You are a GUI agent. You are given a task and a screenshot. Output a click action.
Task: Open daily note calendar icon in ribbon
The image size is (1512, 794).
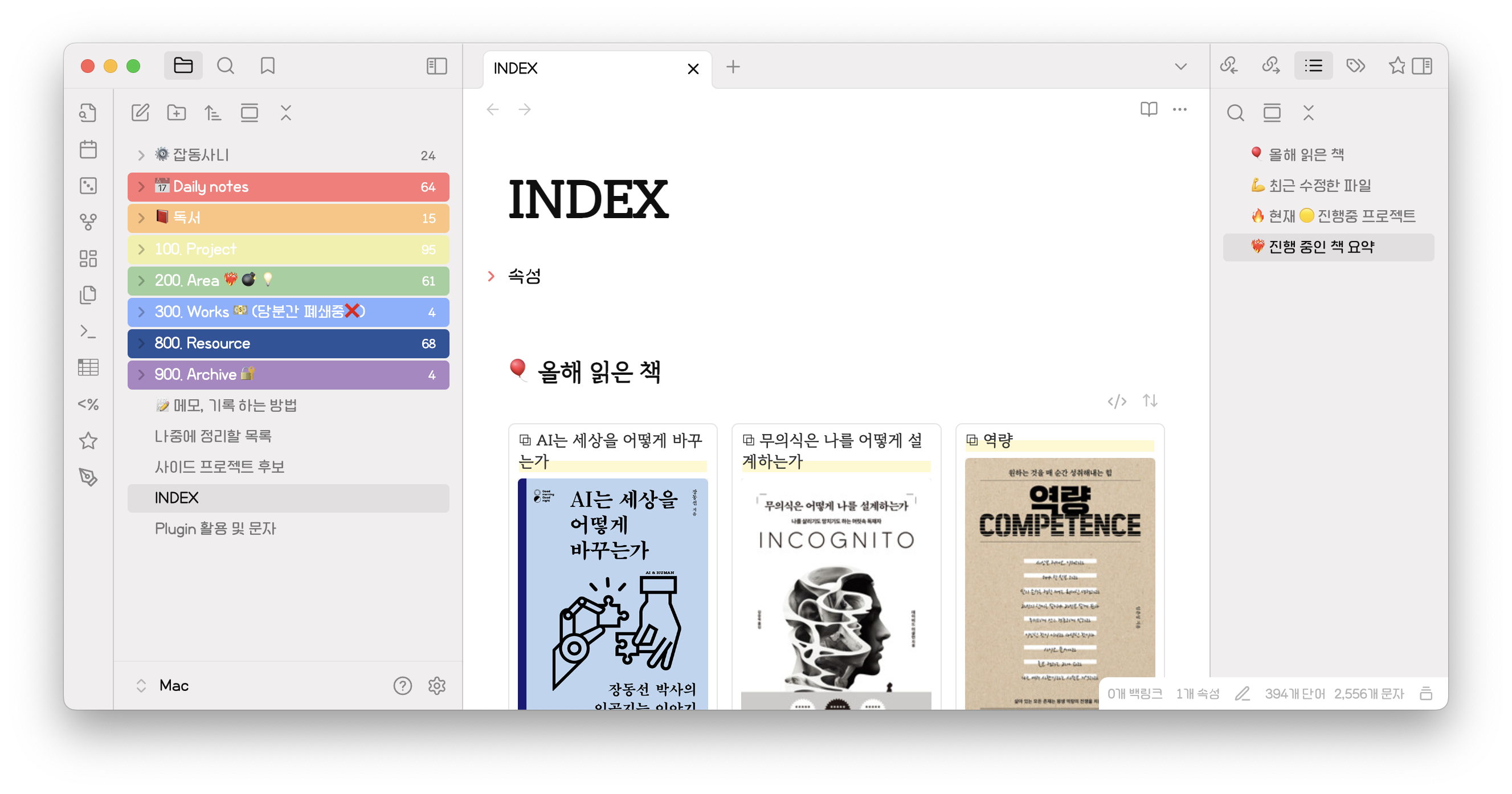pyautogui.click(x=88, y=149)
